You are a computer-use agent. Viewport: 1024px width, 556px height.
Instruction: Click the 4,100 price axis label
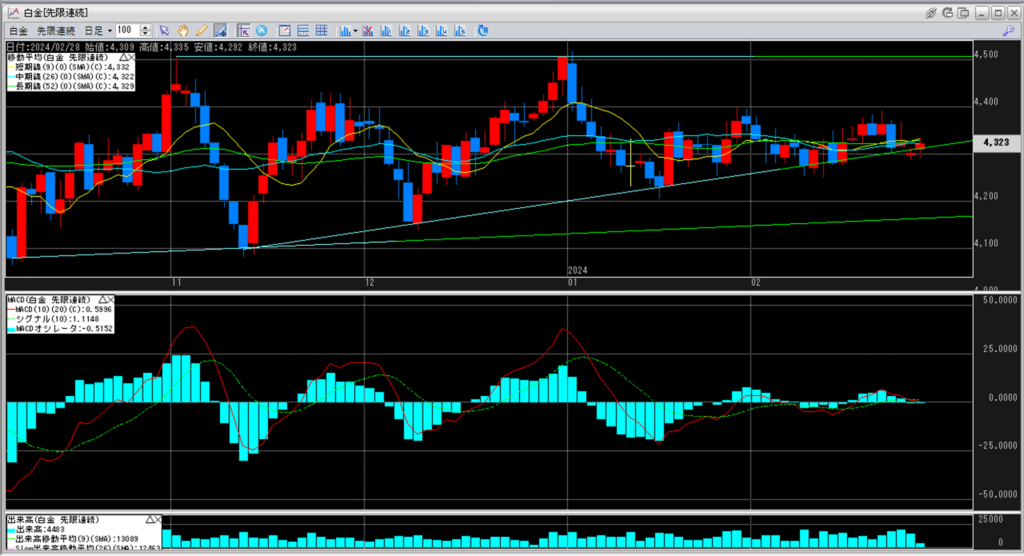click(x=986, y=243)
